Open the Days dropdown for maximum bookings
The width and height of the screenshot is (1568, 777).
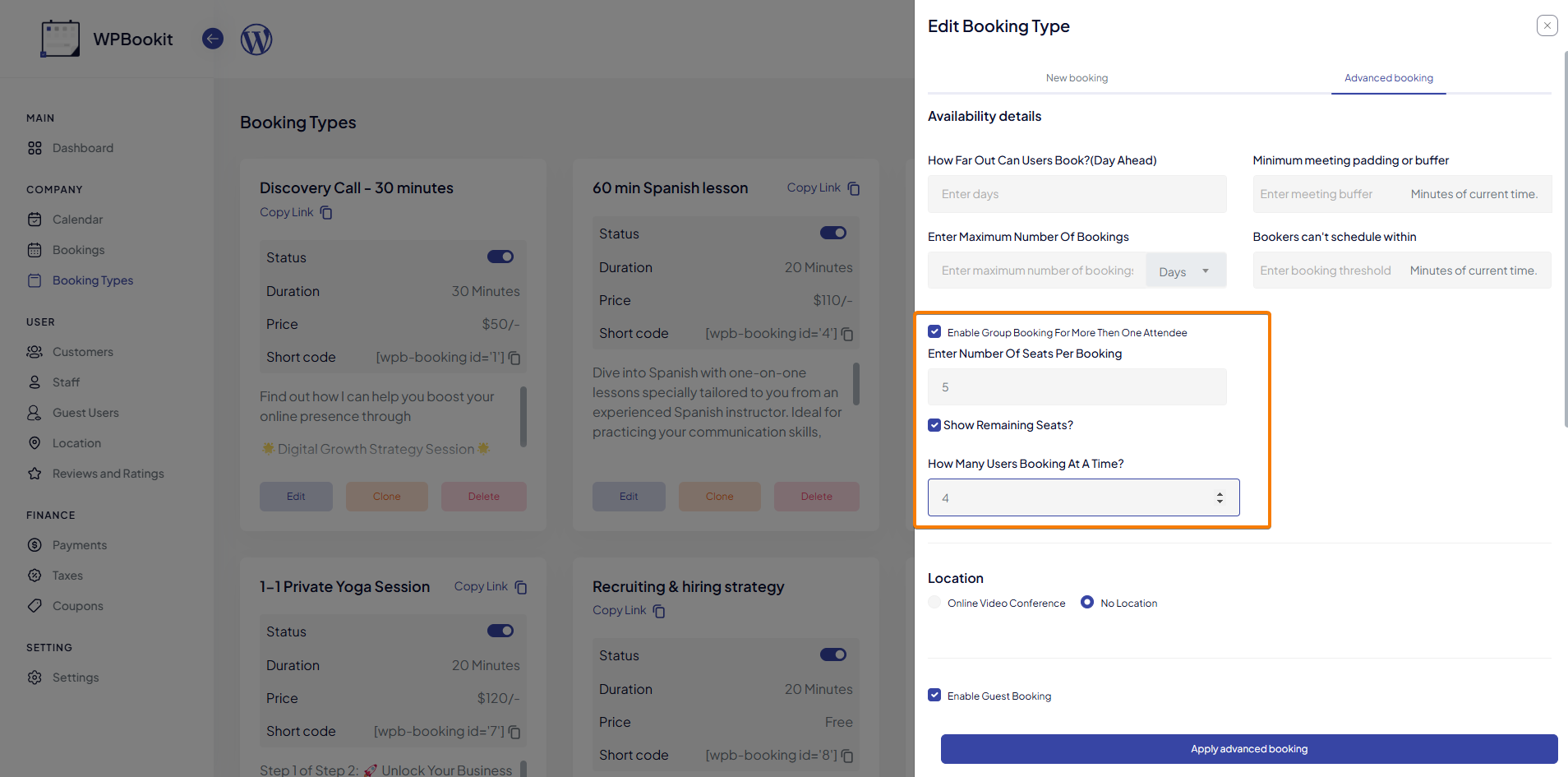(1185, 271)
